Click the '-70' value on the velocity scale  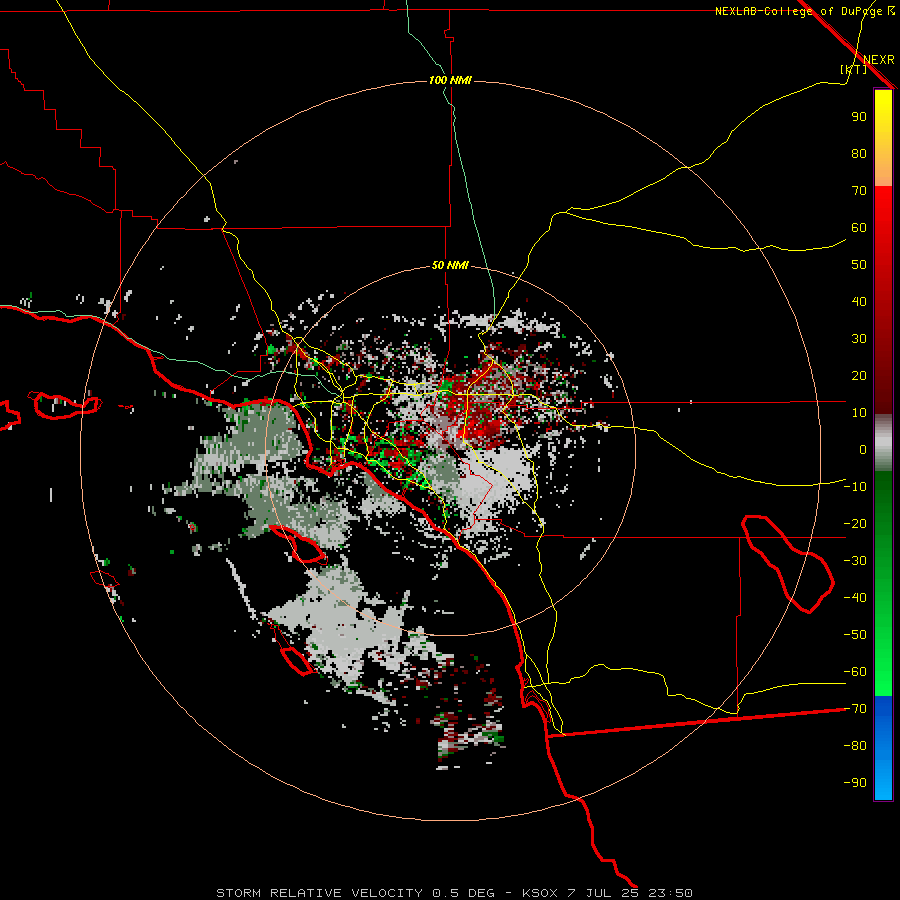pyautogui.click(x=855, y=709)
